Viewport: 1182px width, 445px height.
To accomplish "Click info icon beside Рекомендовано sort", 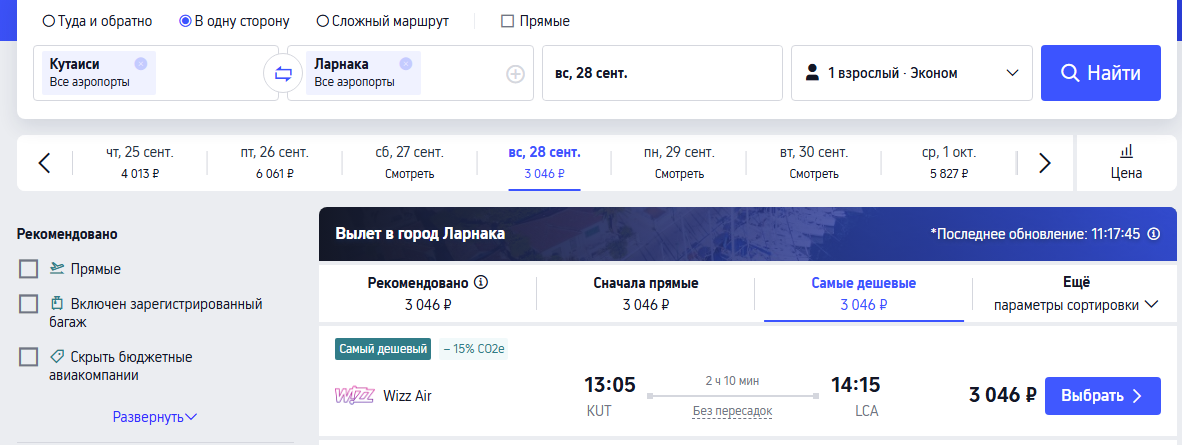I will pyautogui.click(x=482, y=284).
